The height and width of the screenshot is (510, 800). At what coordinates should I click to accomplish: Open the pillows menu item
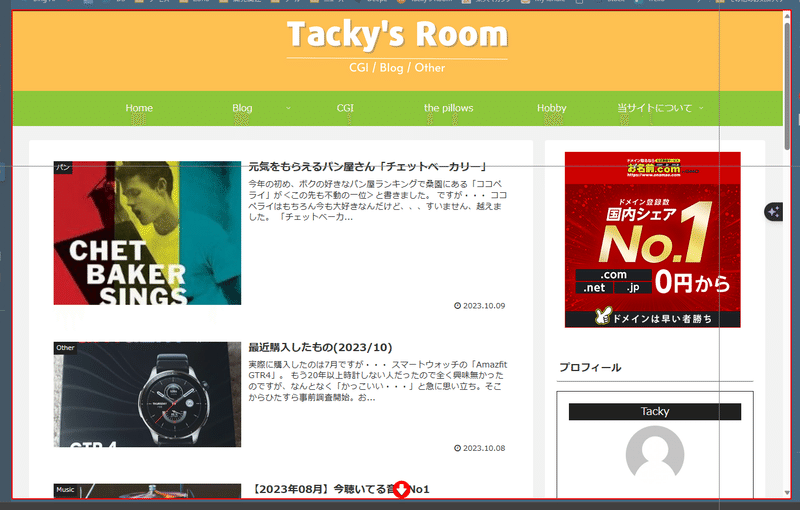pos(448,108)
